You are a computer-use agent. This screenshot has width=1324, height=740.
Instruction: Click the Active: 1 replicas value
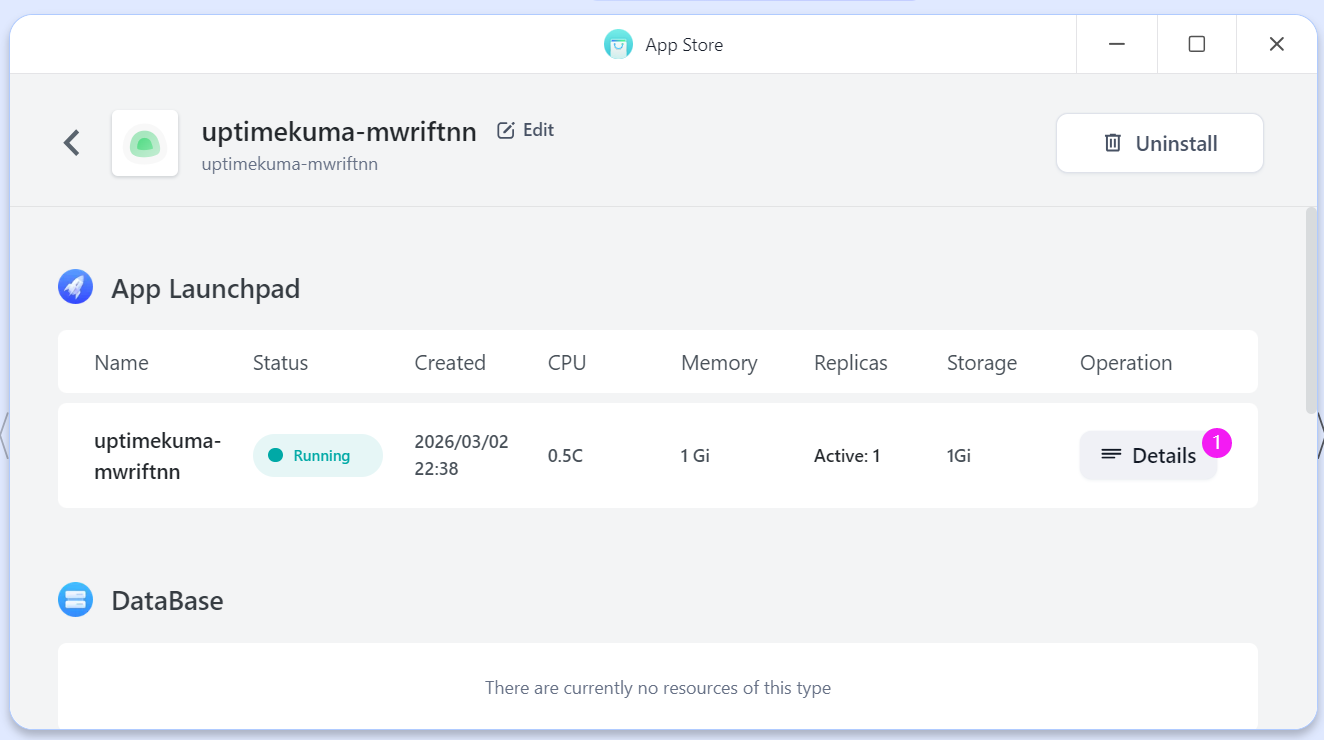[x=846, y=456]
